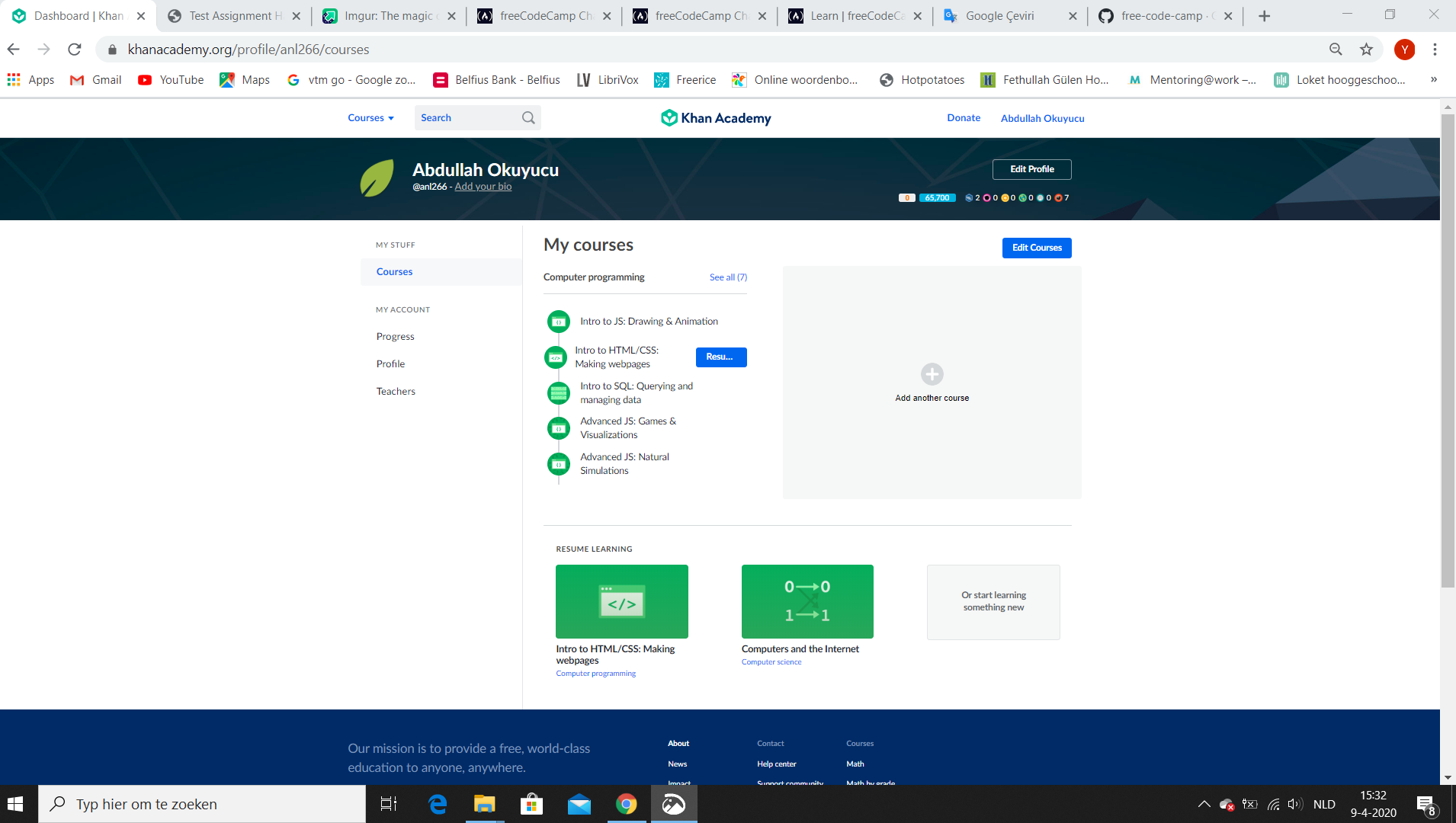Open the Chrome profile avatar Y
The width and height of the screenshot is (1456, 823).
pyautogui.click(x=1404, y=50)
